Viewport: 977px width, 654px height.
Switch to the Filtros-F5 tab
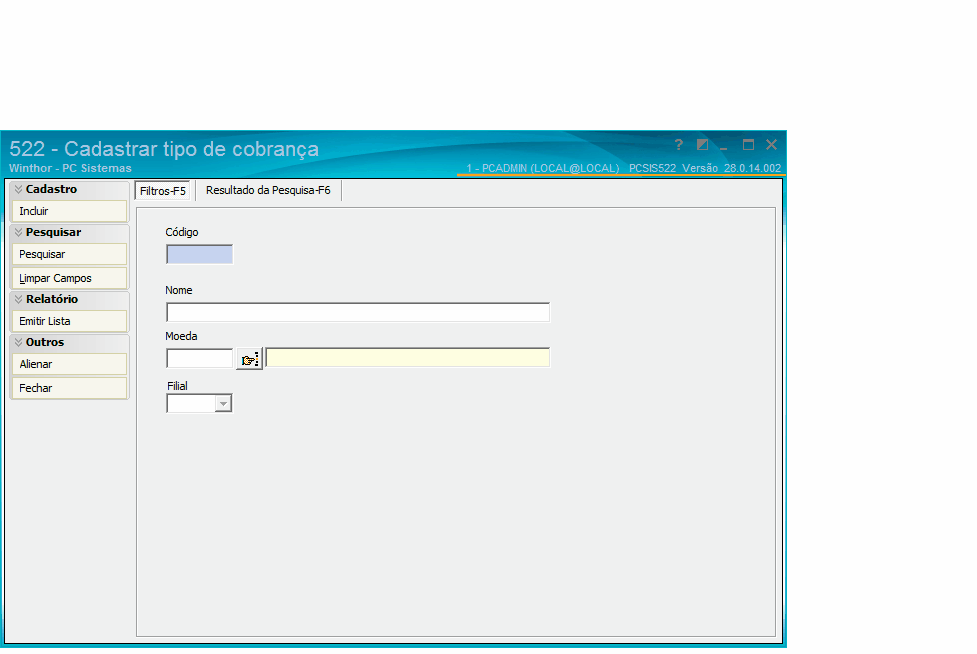click(x=163, y=191)
